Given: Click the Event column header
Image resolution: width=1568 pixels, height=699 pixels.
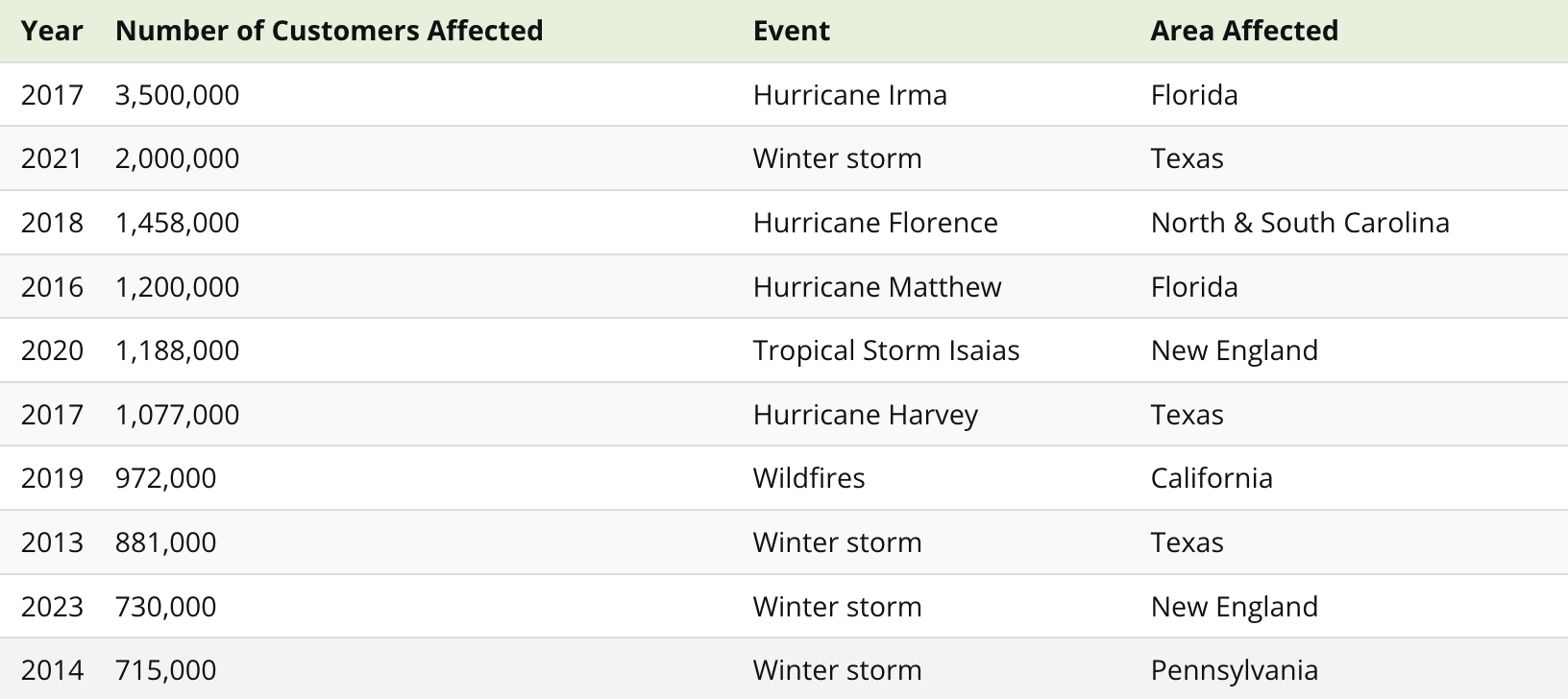Looking at the screenshot, I should pyautogui.click(x=791, y=31).
